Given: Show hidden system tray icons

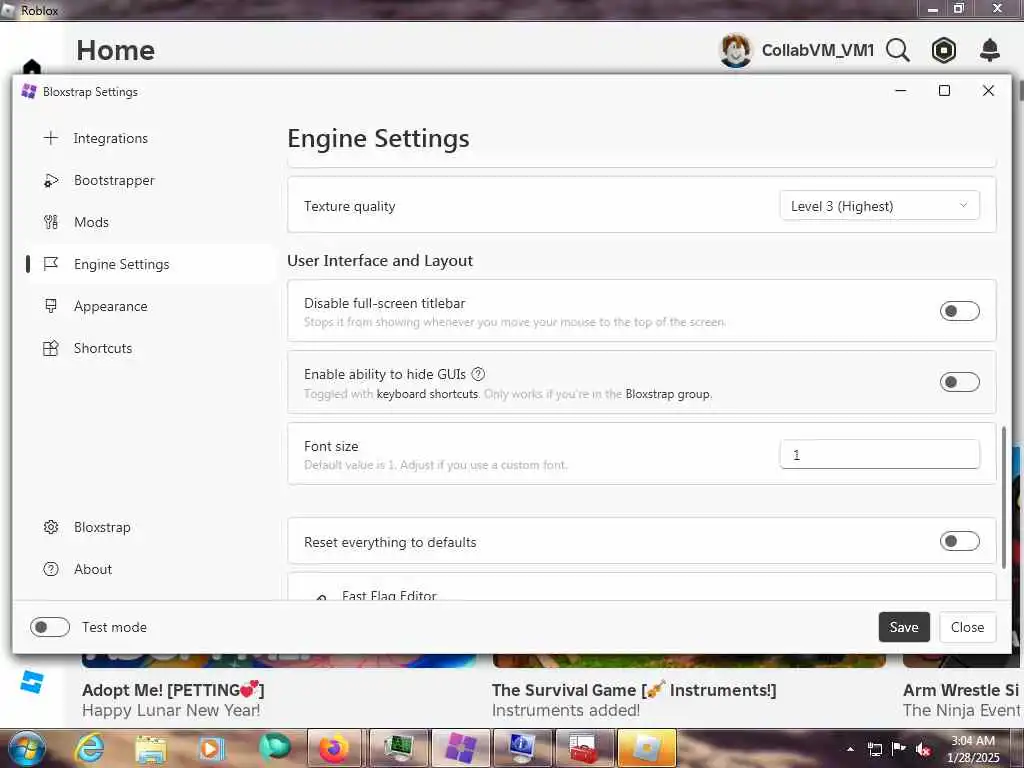Looking at the screenshot, I should tap(850, 749).
